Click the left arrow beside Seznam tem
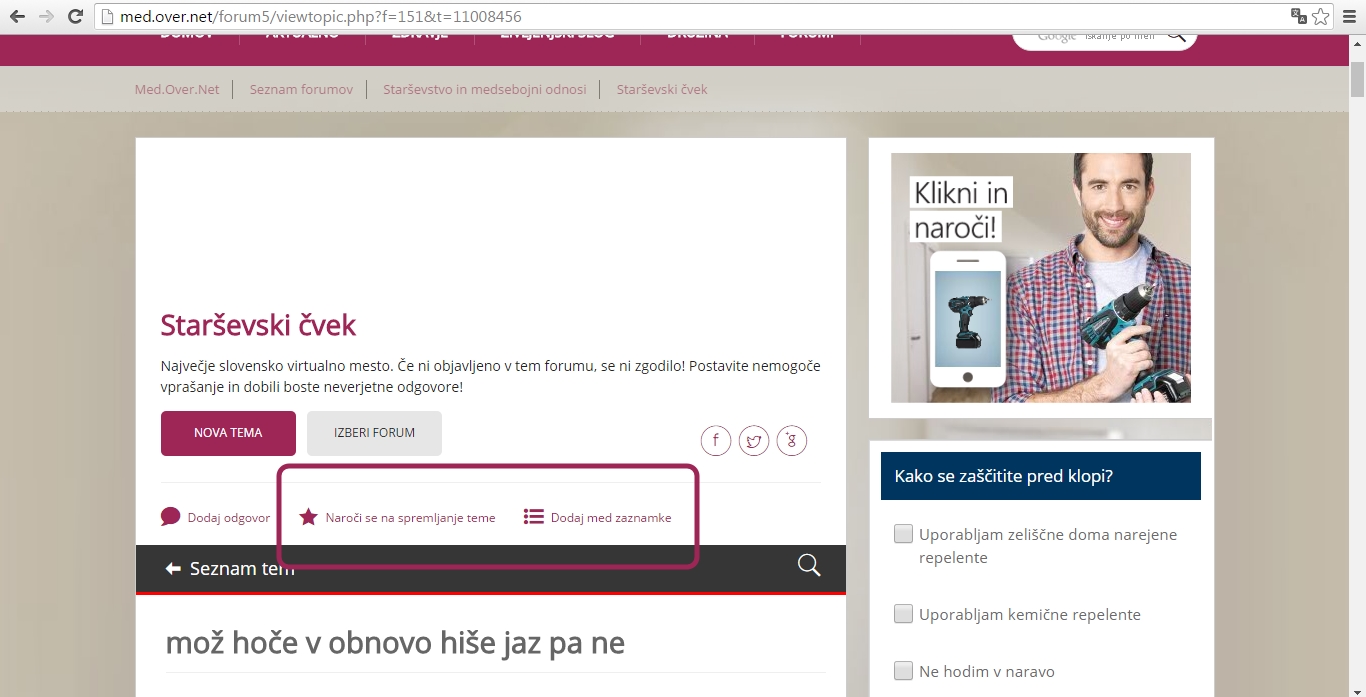This screenshot has width=1366, height=697. 173,568
